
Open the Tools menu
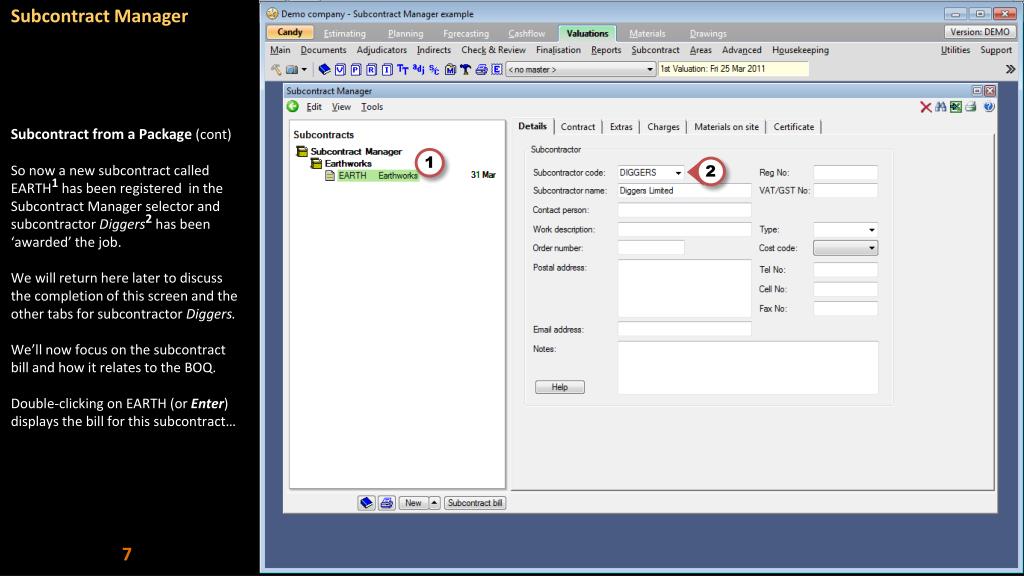pyautogui.click(x=371, y=107)
